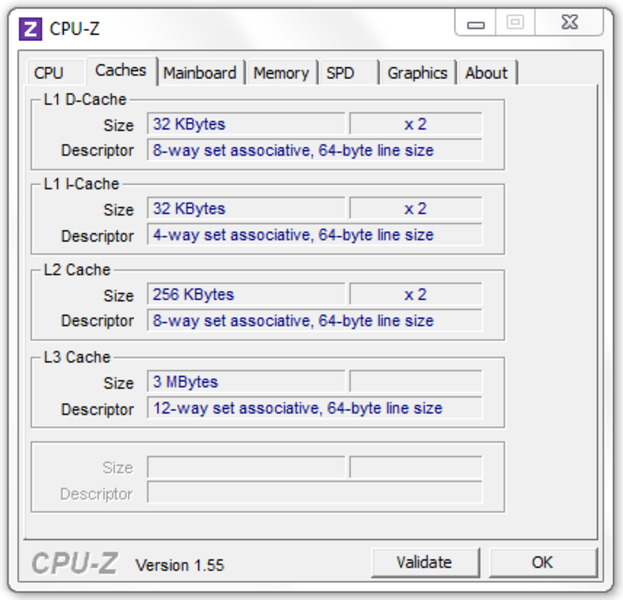Click the L2 Cache x 2 count field
The height and width of the screenshot is (600, 623).
click(x=416, y=294)
